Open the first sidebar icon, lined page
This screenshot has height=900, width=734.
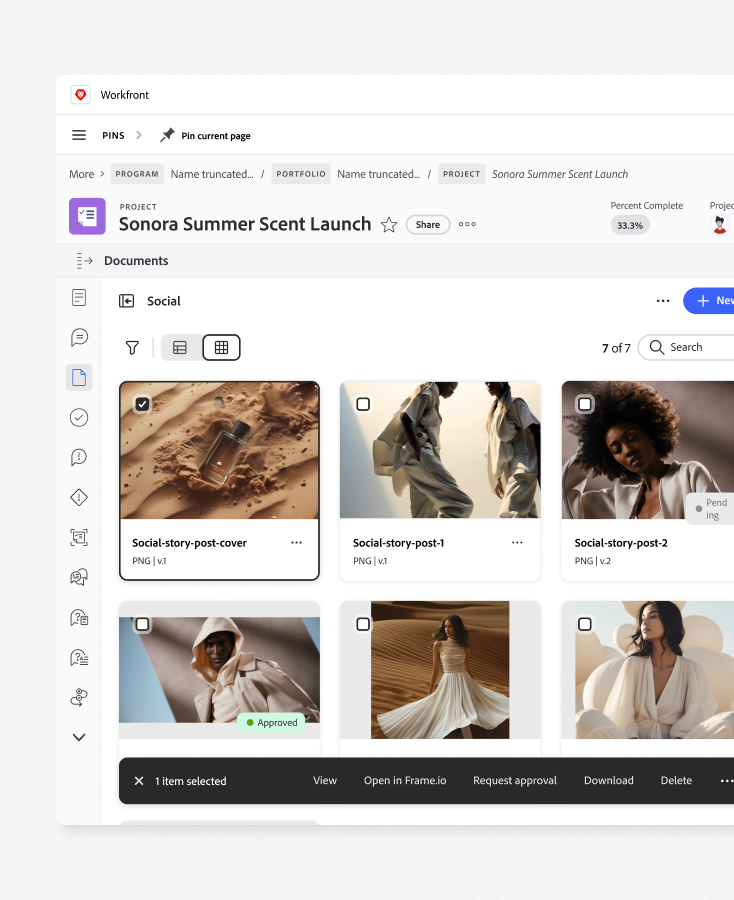pos(79,297)
